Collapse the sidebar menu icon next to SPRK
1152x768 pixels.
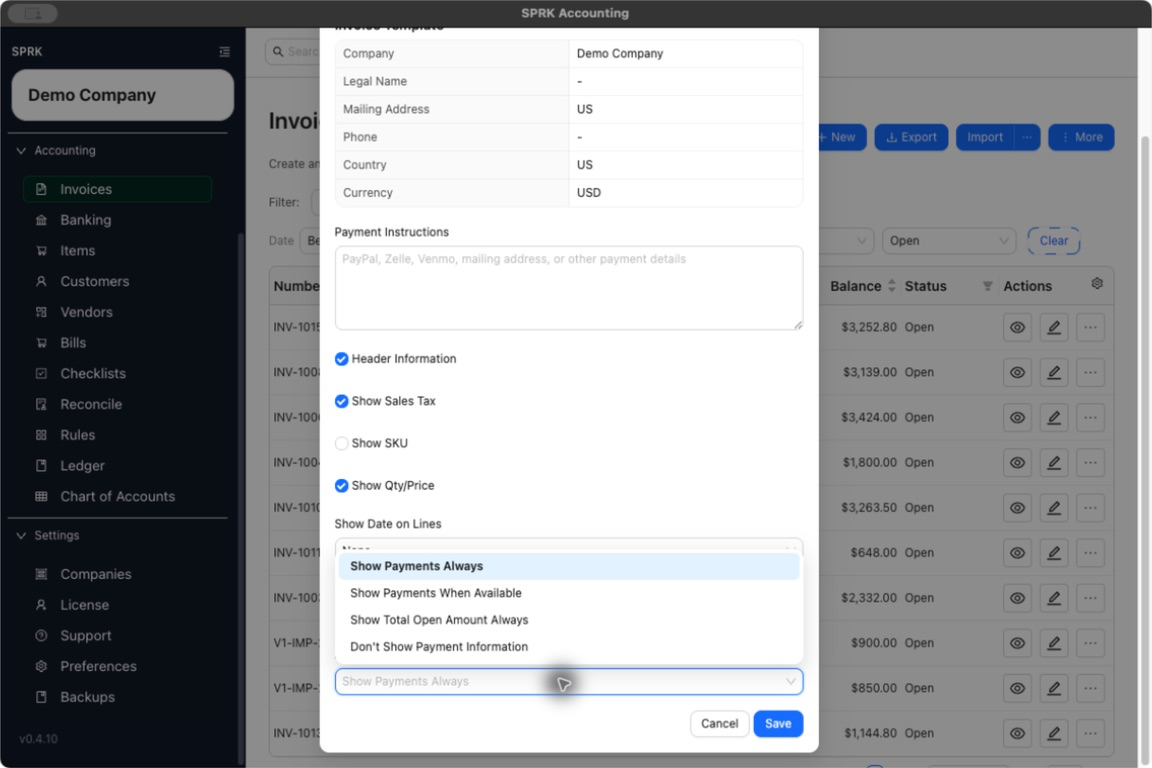[x=224, y=51]
